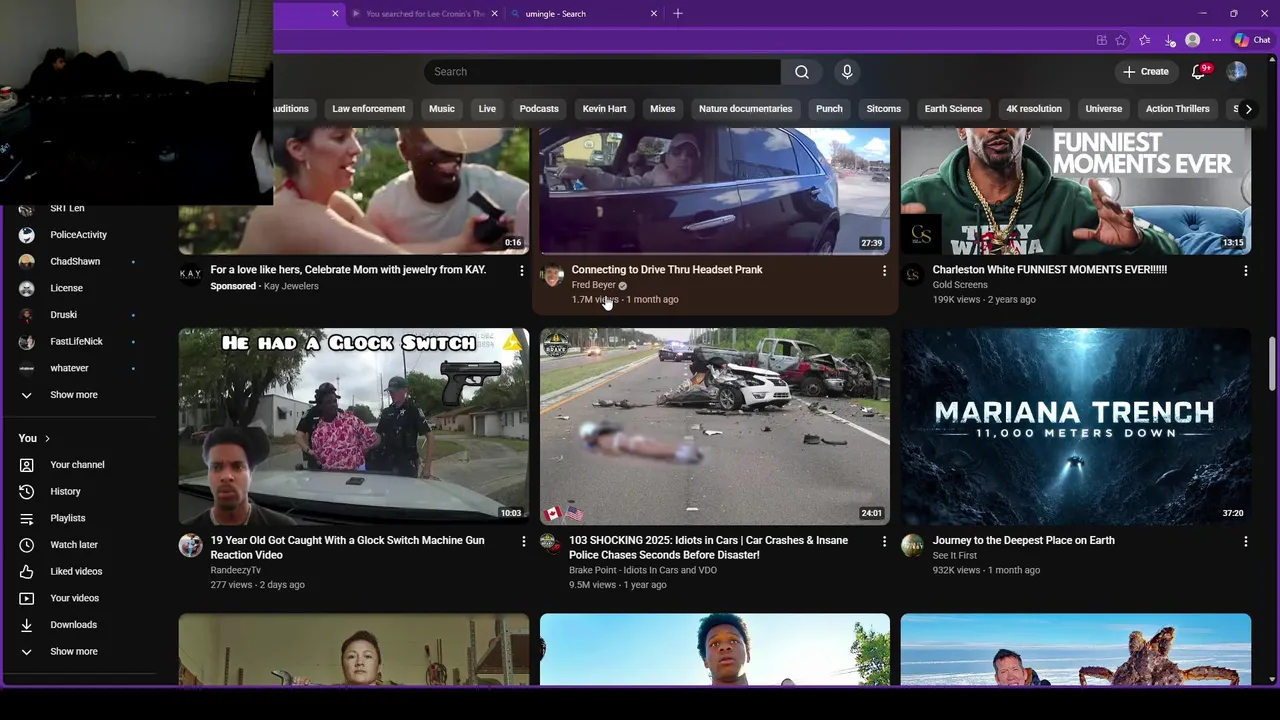Select the Music category chip
Image resolution: width=1280 pixels, height=720 pixels.
442,109
